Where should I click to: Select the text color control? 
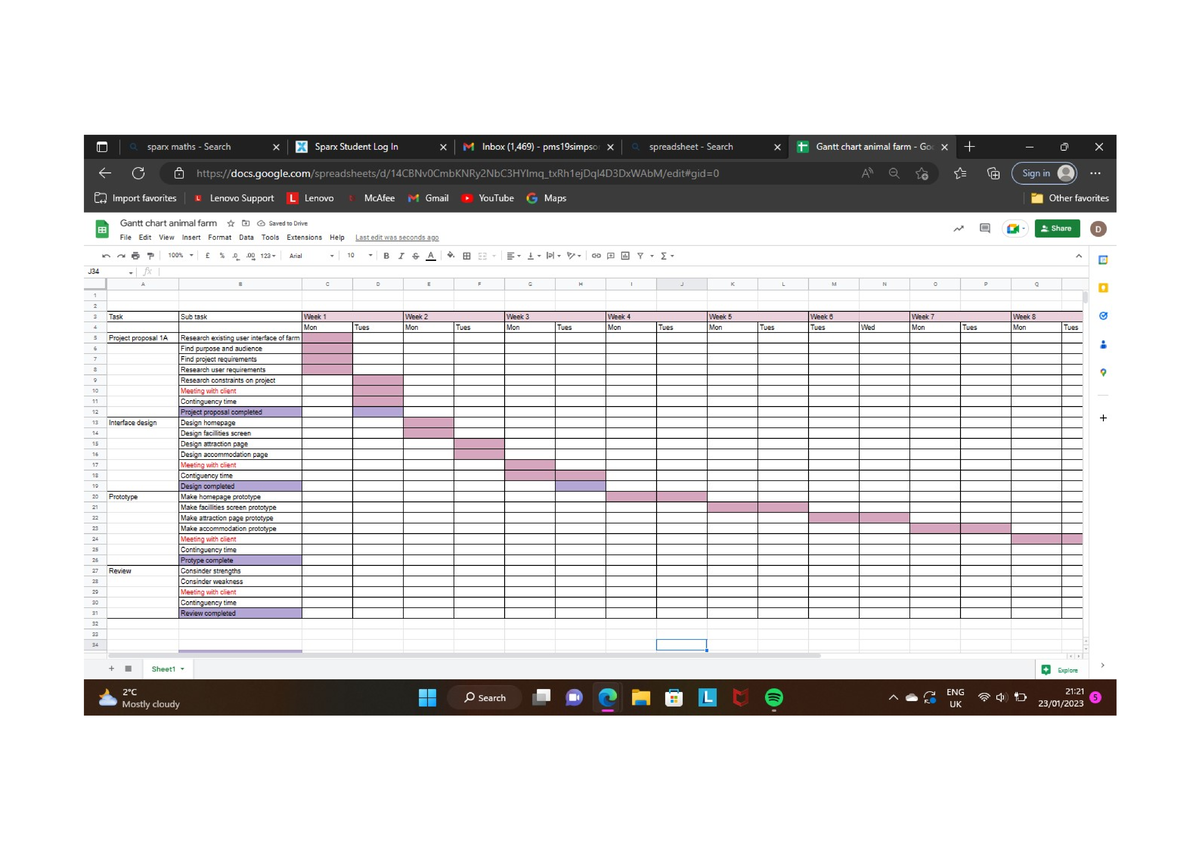tap(430, 255)
